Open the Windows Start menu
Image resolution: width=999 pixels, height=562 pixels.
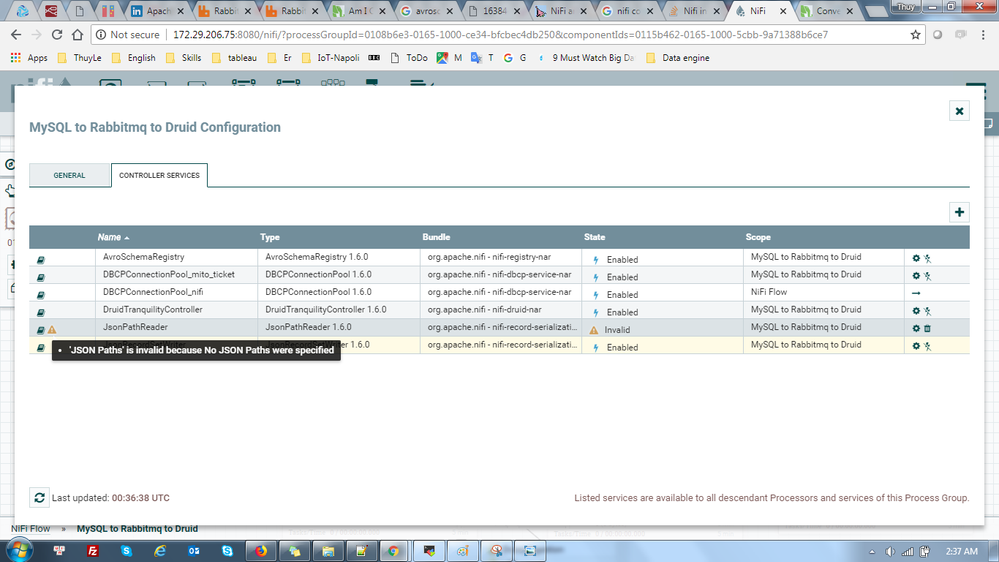tap(18, 551)
